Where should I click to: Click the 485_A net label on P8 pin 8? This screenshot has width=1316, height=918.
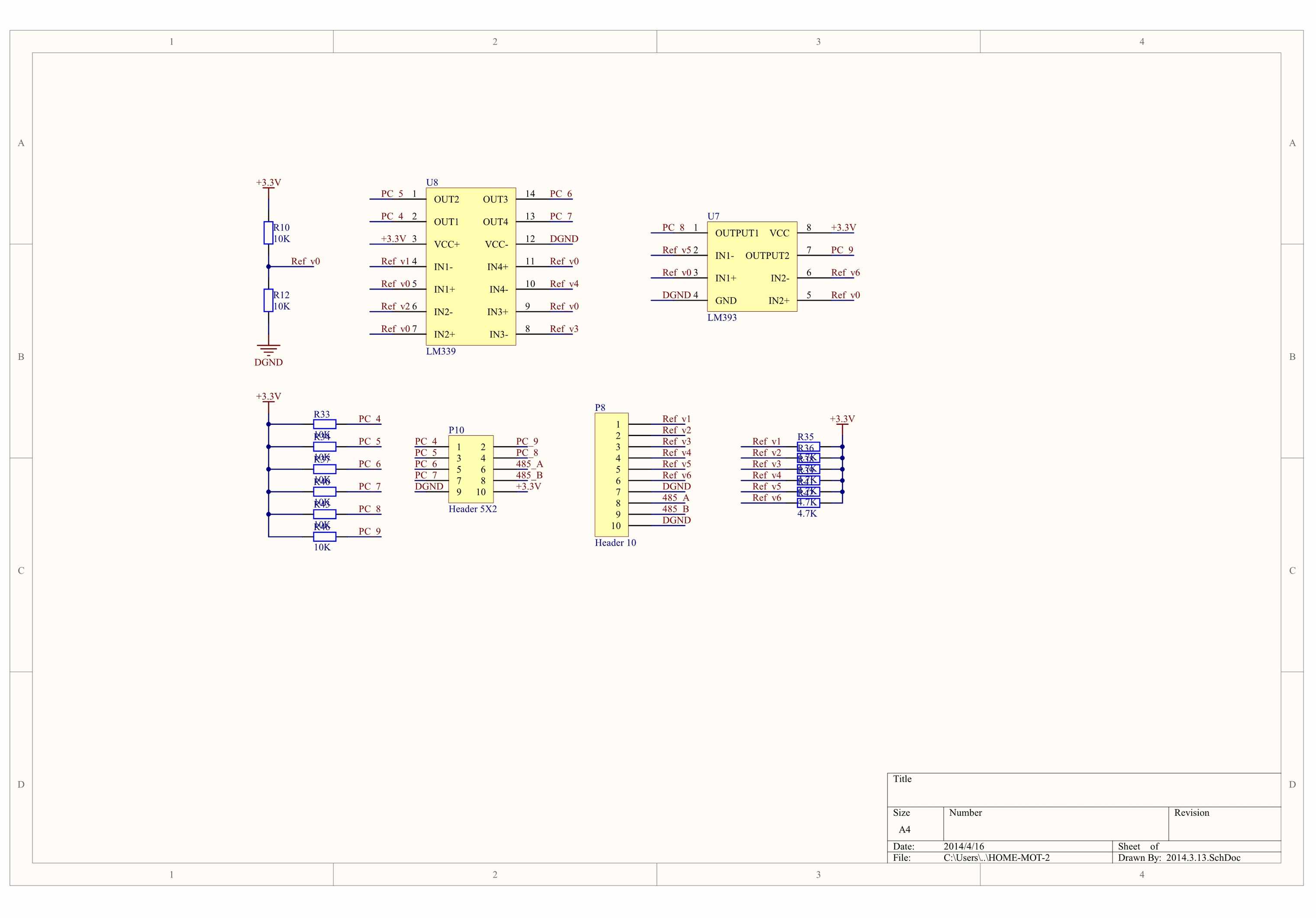pyautogui.click(x=676, y=498)
